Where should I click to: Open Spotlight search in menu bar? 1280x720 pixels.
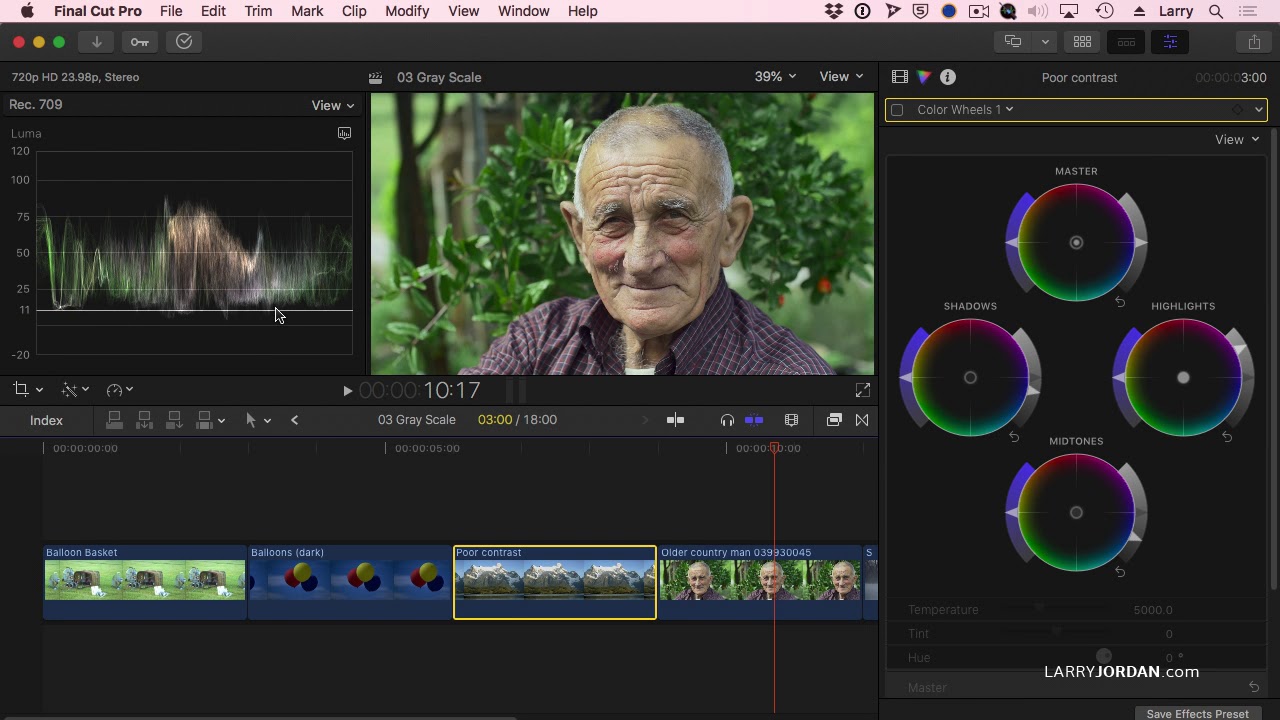[1216, 11]
